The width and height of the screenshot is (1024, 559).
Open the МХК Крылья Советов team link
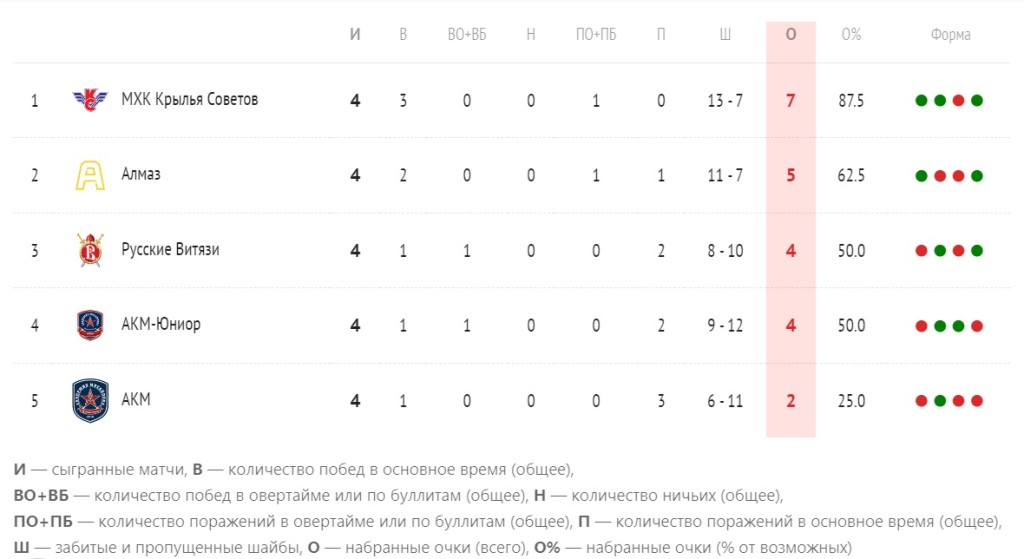(189, 99)
